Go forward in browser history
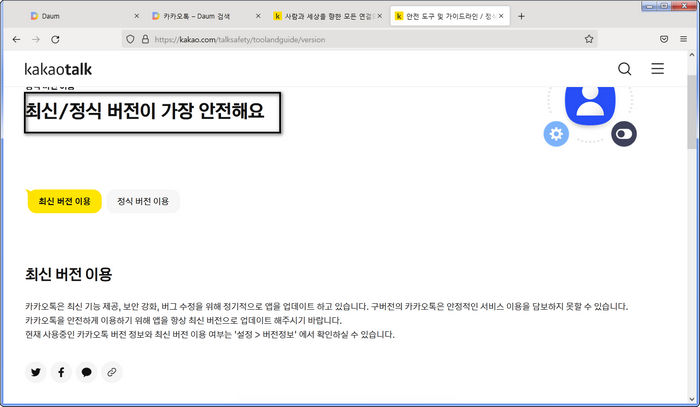Viewport: 700px width, 407px height. 36,39
